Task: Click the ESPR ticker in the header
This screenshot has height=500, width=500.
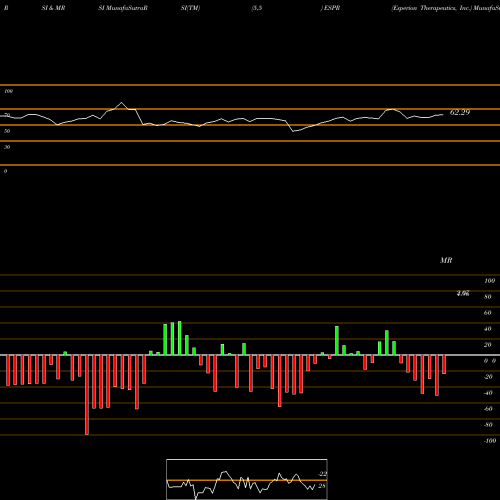Action: [331, 8]
